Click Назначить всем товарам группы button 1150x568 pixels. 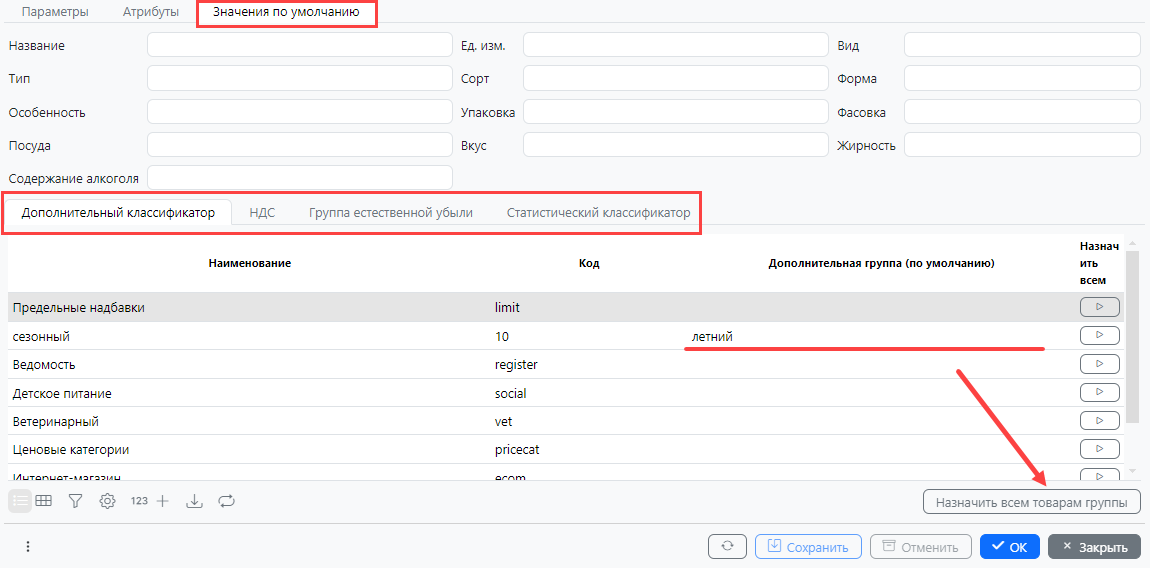(x=1031, y=502)
